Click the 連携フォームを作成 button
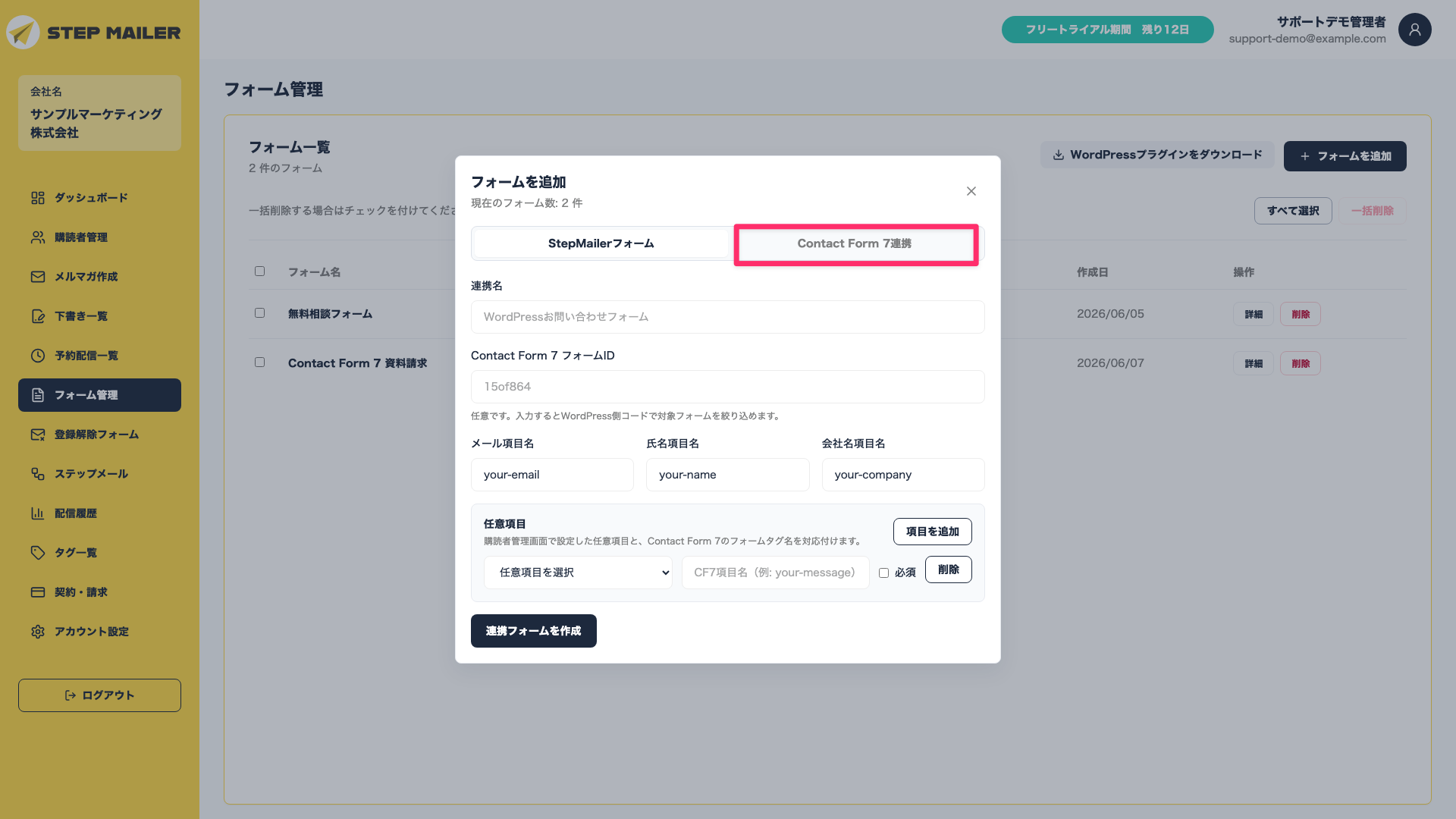Viewport: 1456px width, 819px height. coord(534,631)
